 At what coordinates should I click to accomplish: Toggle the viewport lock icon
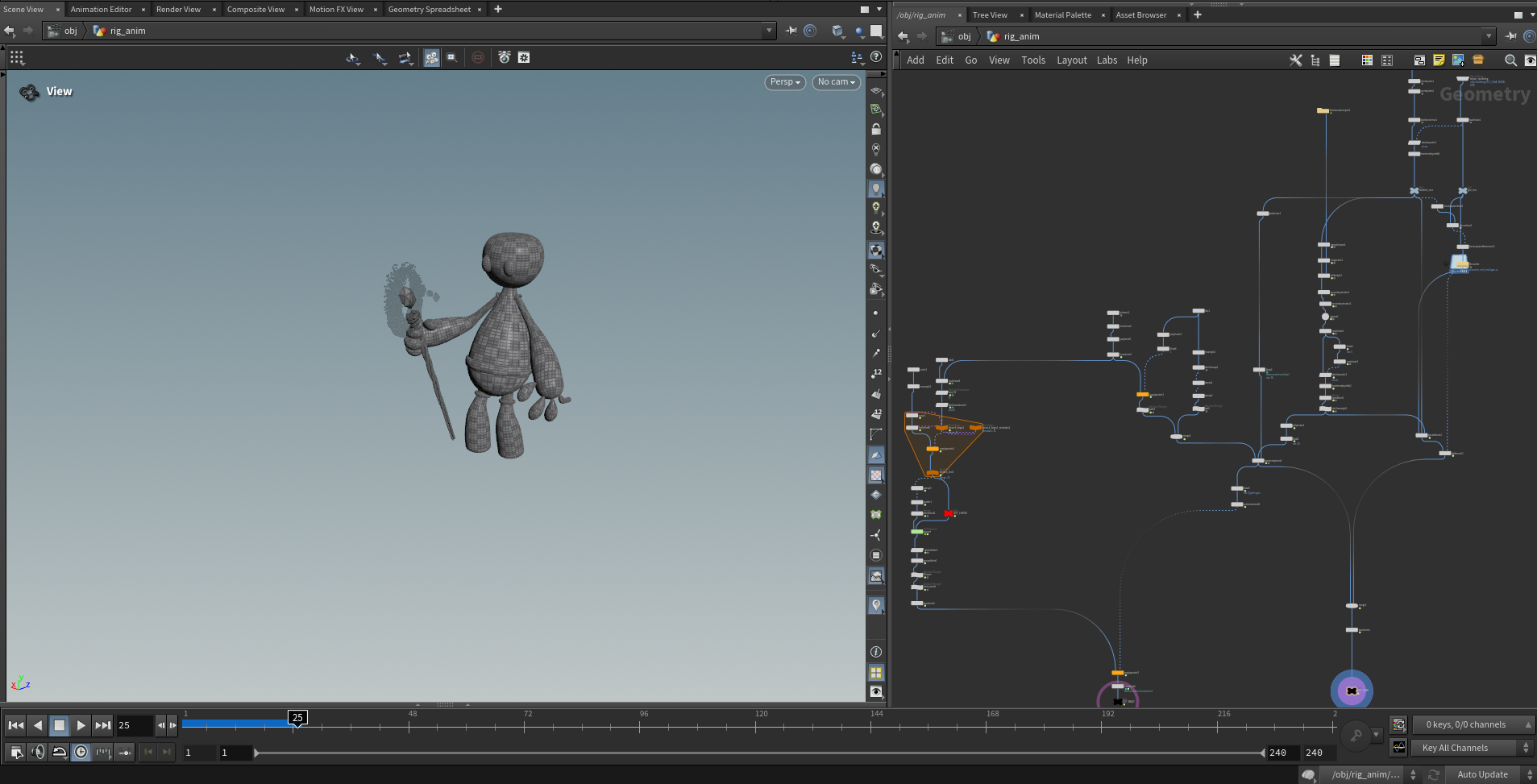pyautogui.click(x=876, y=129)
